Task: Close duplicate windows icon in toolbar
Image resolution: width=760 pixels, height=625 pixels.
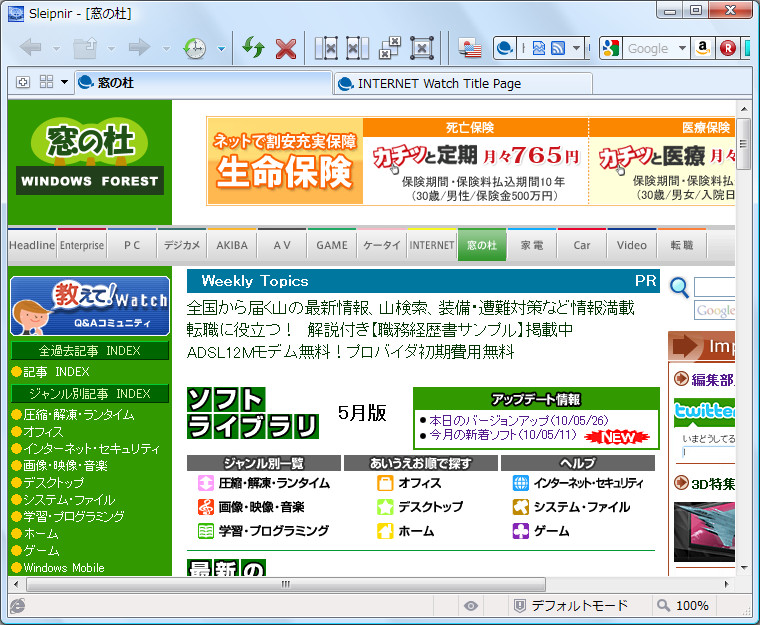Action: pyautogui.click(x=390, y=48)
